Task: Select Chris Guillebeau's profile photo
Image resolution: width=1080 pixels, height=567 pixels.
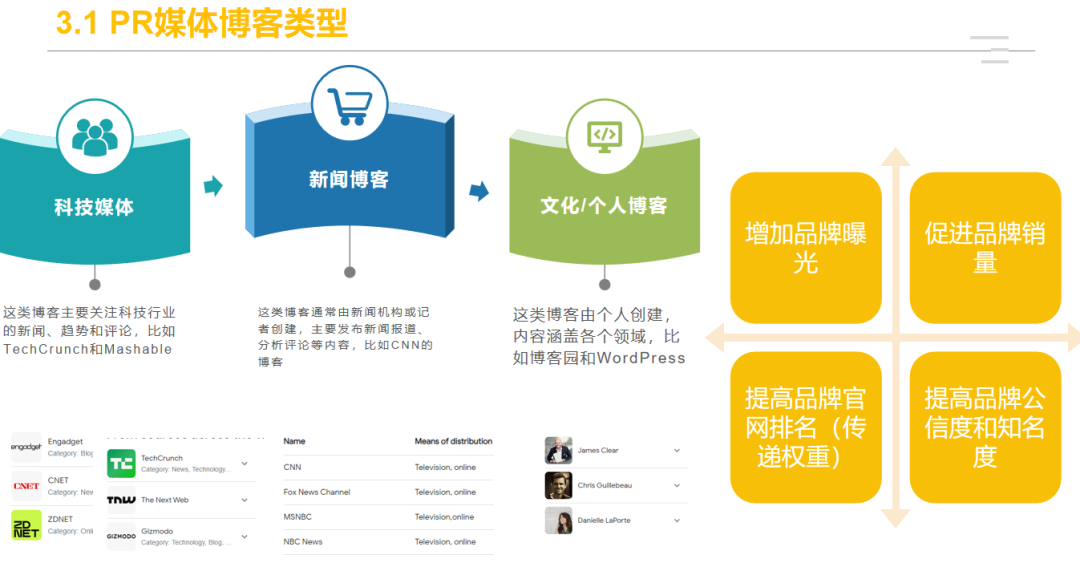Action: tap(559, 486)
